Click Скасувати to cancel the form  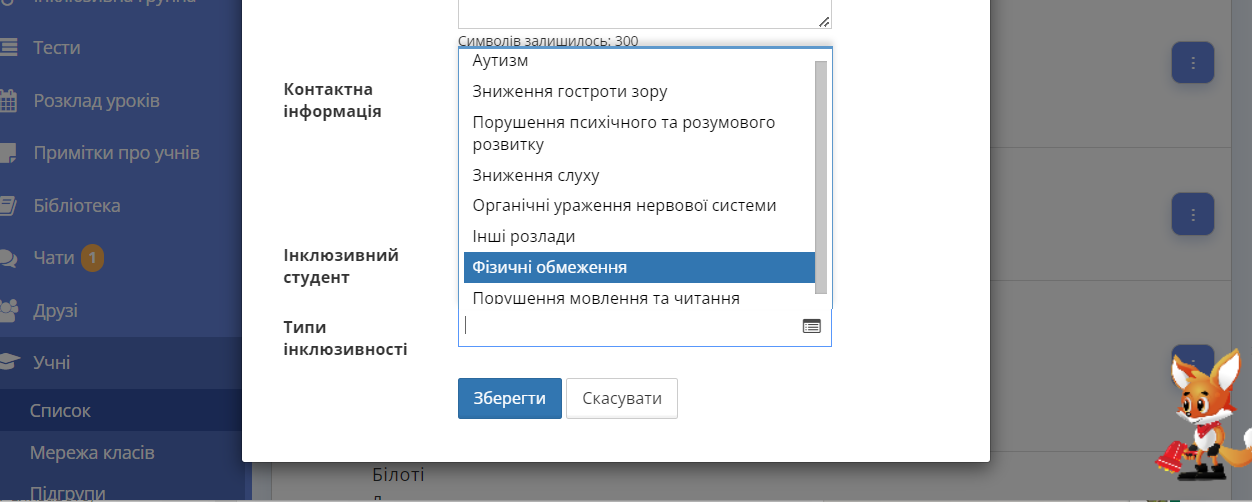(x=621, y=398)
